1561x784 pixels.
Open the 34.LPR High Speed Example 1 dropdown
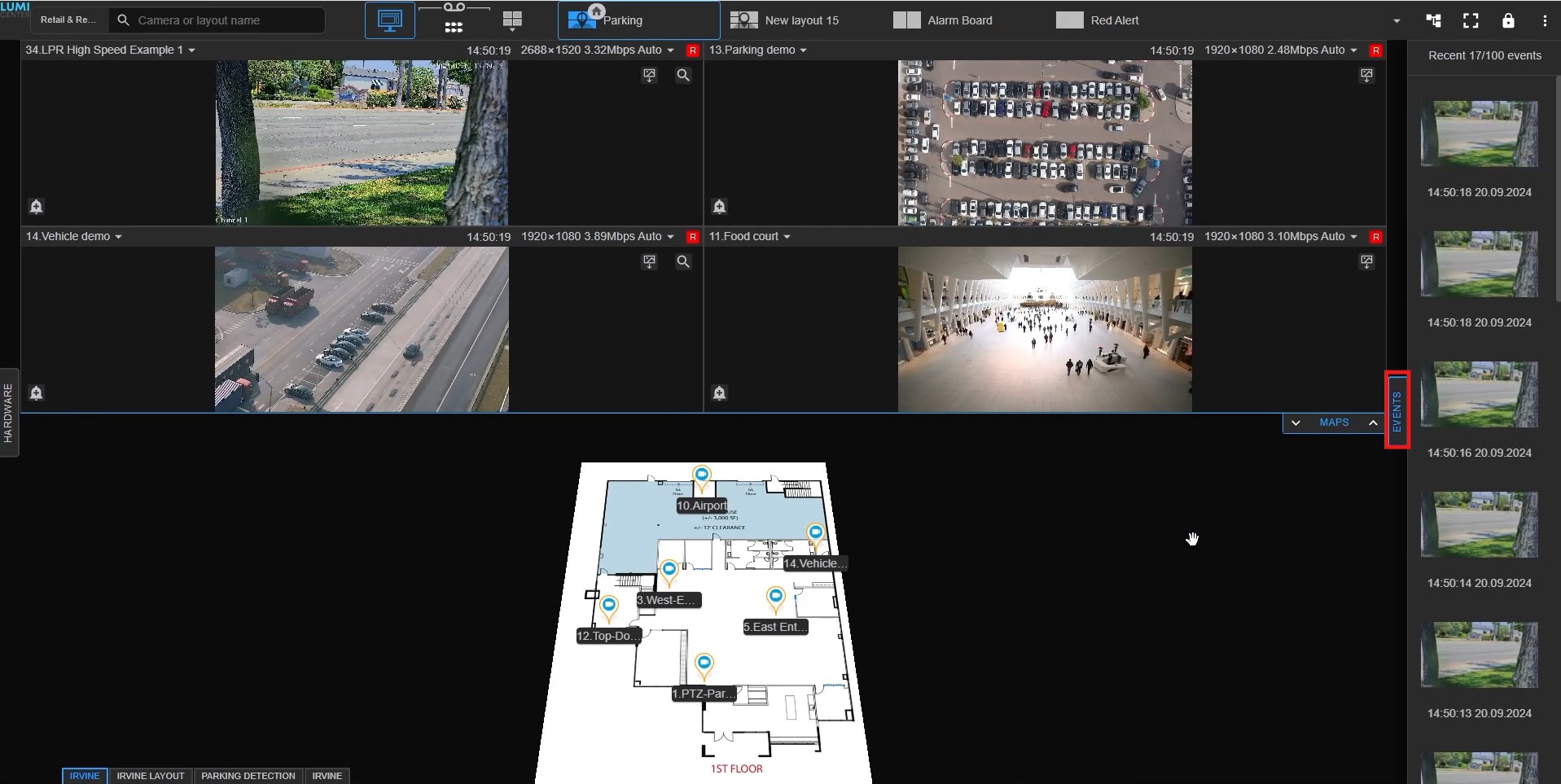(192, 50)
